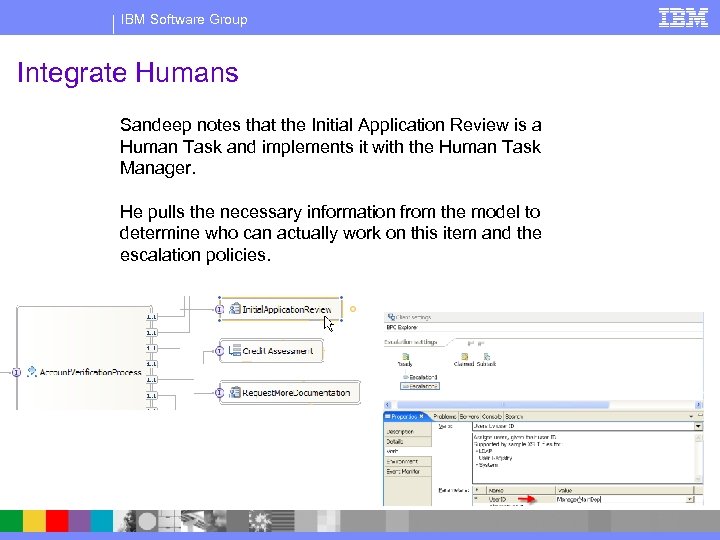
Task: Switch to the Console tab
Action: coord(491,416)
